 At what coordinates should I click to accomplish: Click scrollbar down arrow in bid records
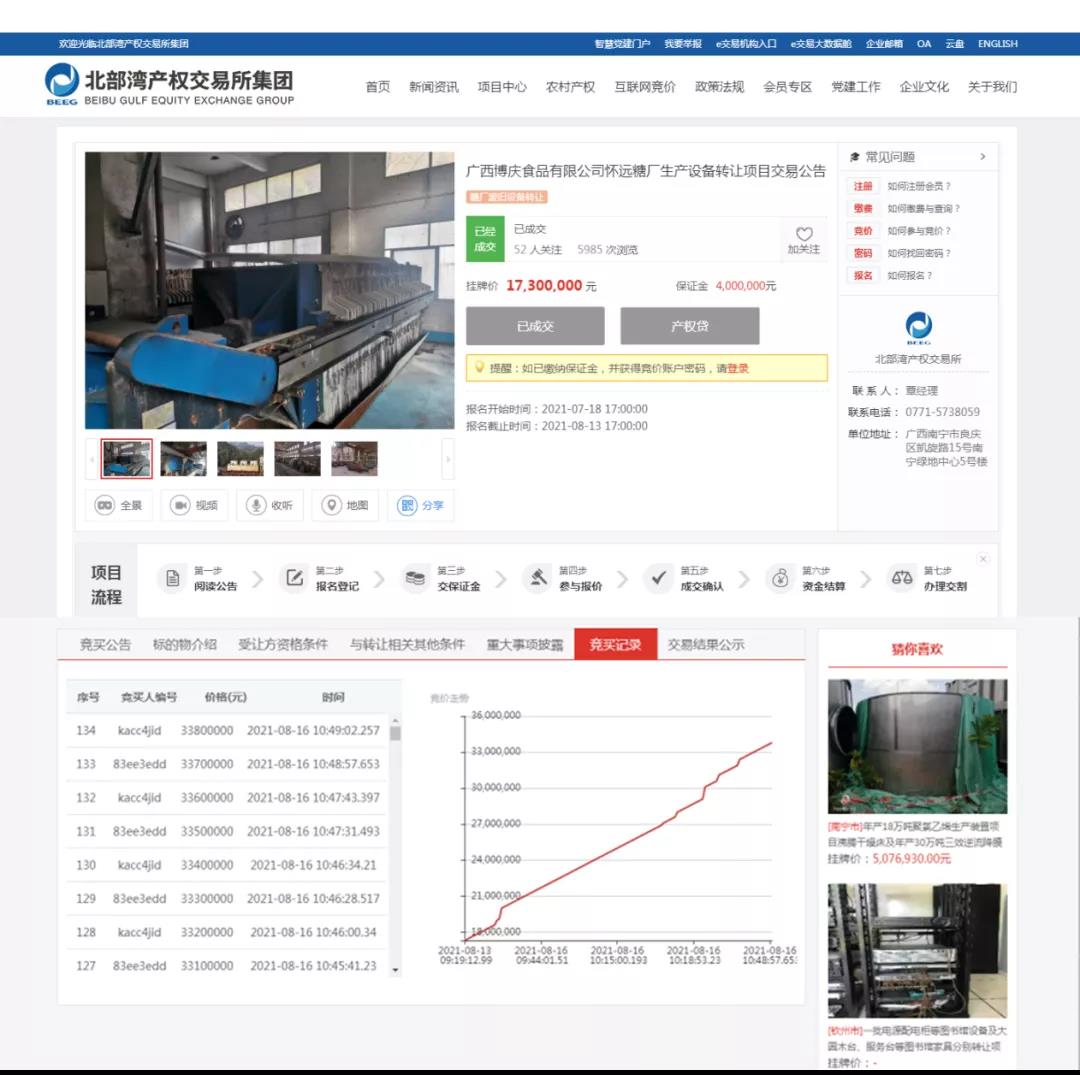pos(395,970)
